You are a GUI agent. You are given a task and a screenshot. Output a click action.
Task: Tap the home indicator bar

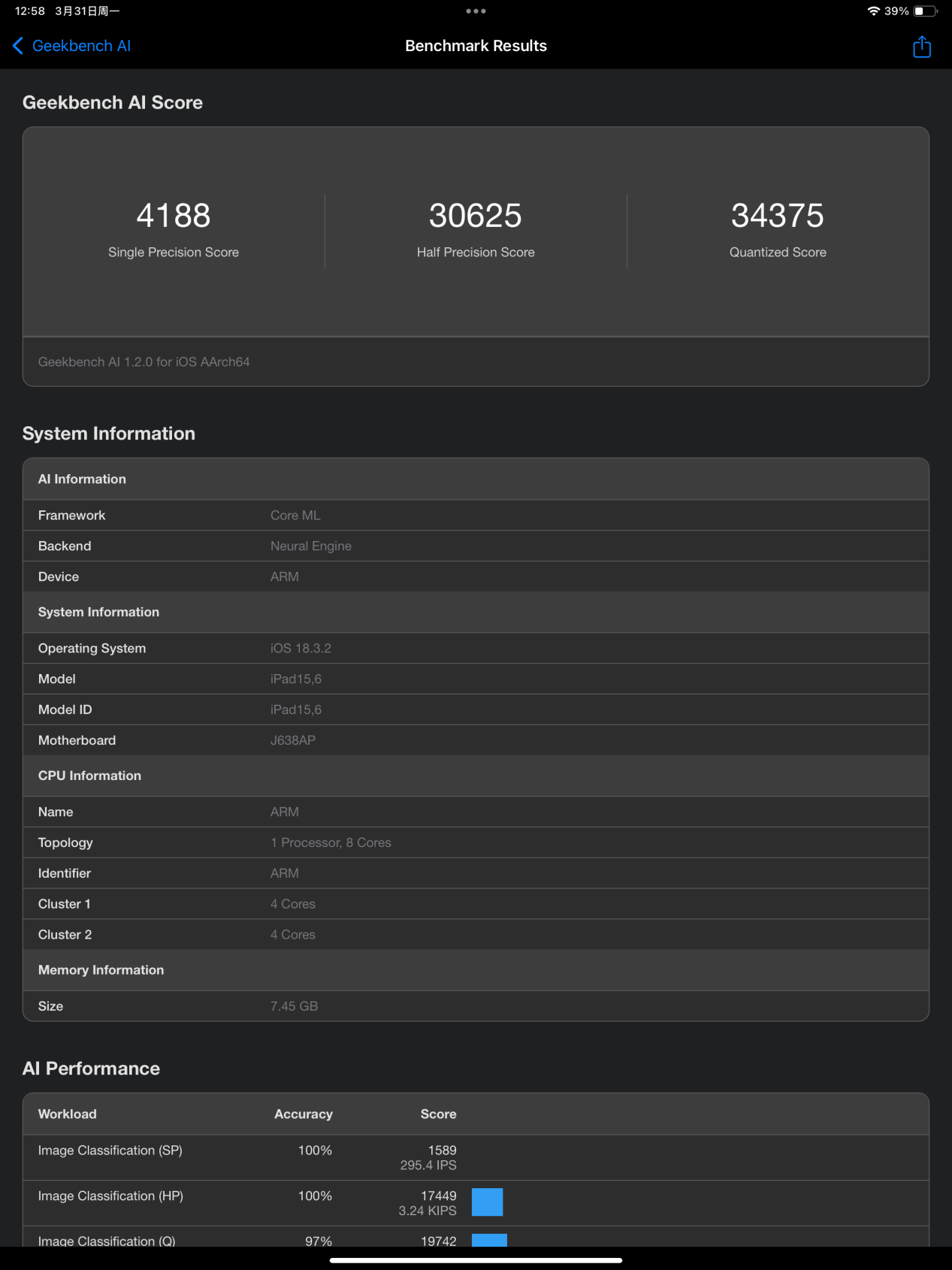pos(476,1260)
